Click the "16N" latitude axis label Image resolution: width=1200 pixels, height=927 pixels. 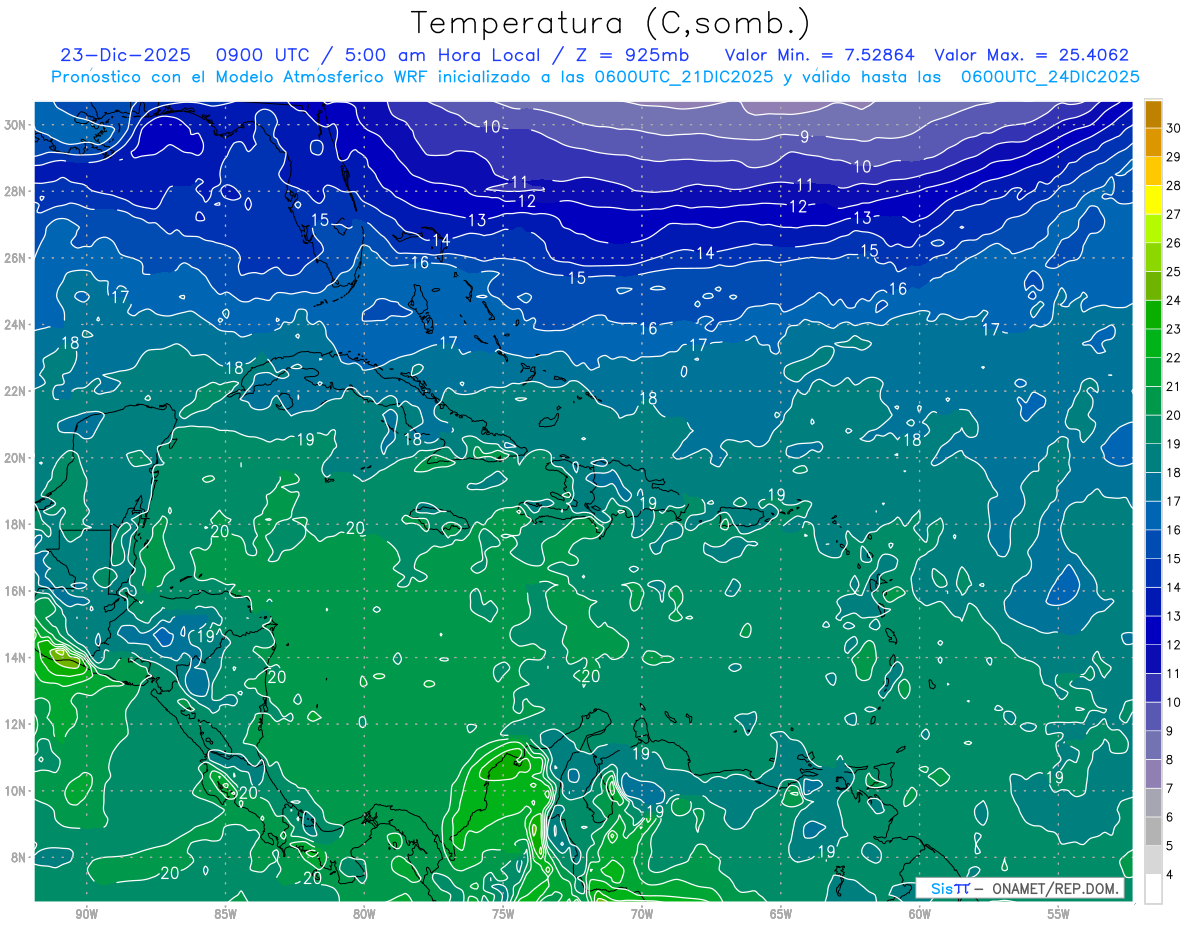click(x=17, y=591)
